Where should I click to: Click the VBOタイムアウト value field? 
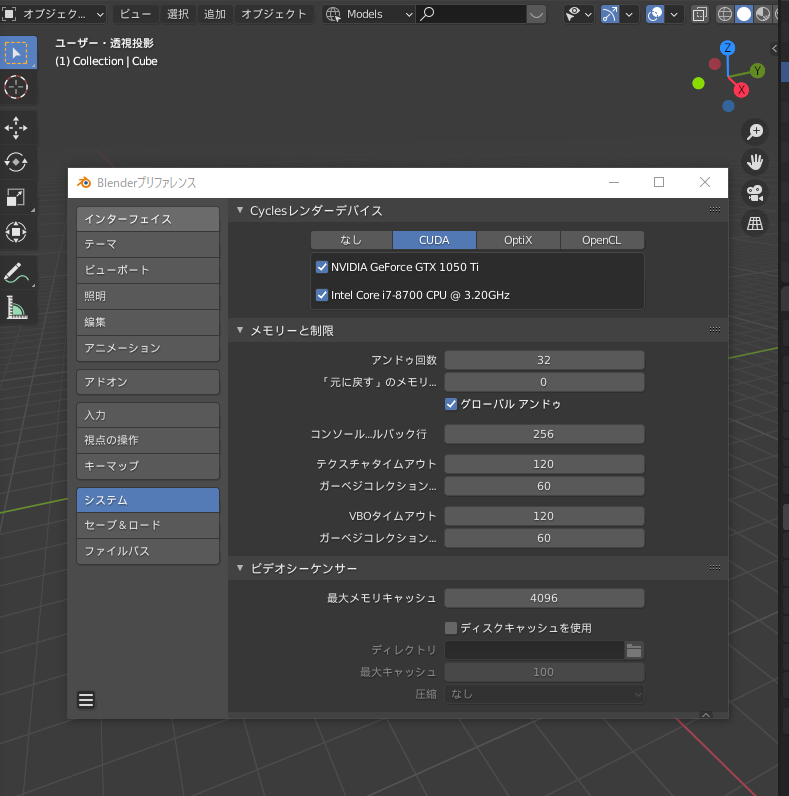[544, 516]
